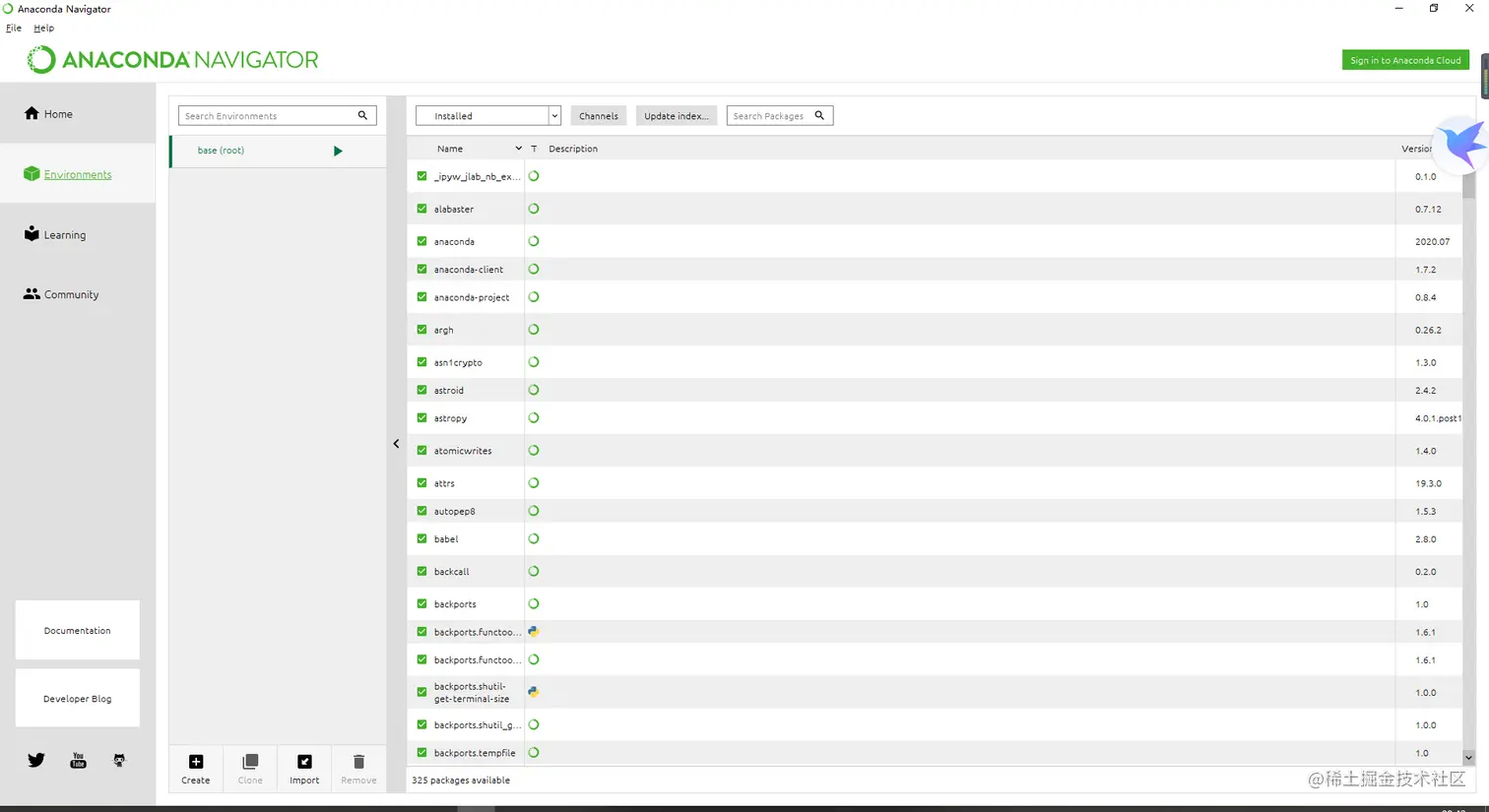Click Search Environments magnifier icon
Viewport: 1489px width, 812px height.
(362, 115)
